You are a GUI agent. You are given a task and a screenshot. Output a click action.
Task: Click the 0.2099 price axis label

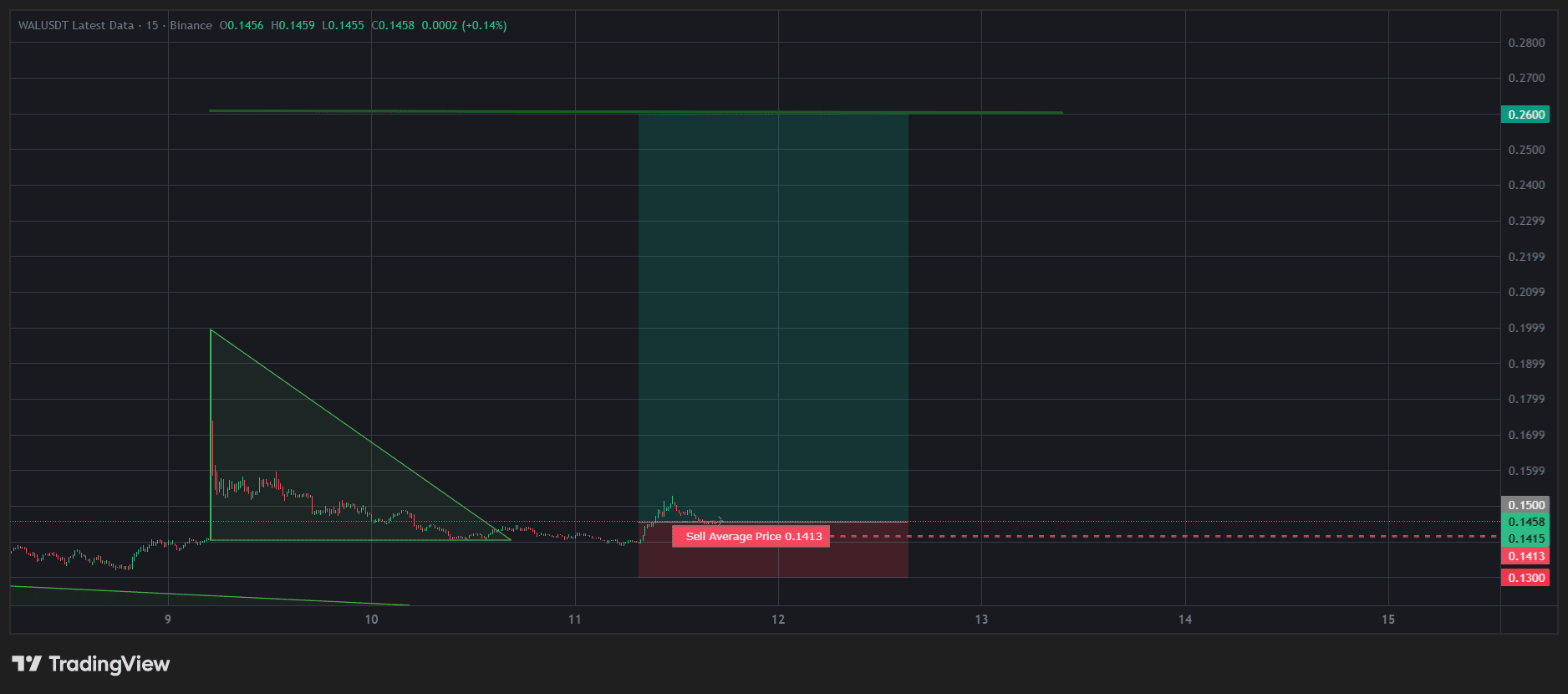pos(1526,292)
